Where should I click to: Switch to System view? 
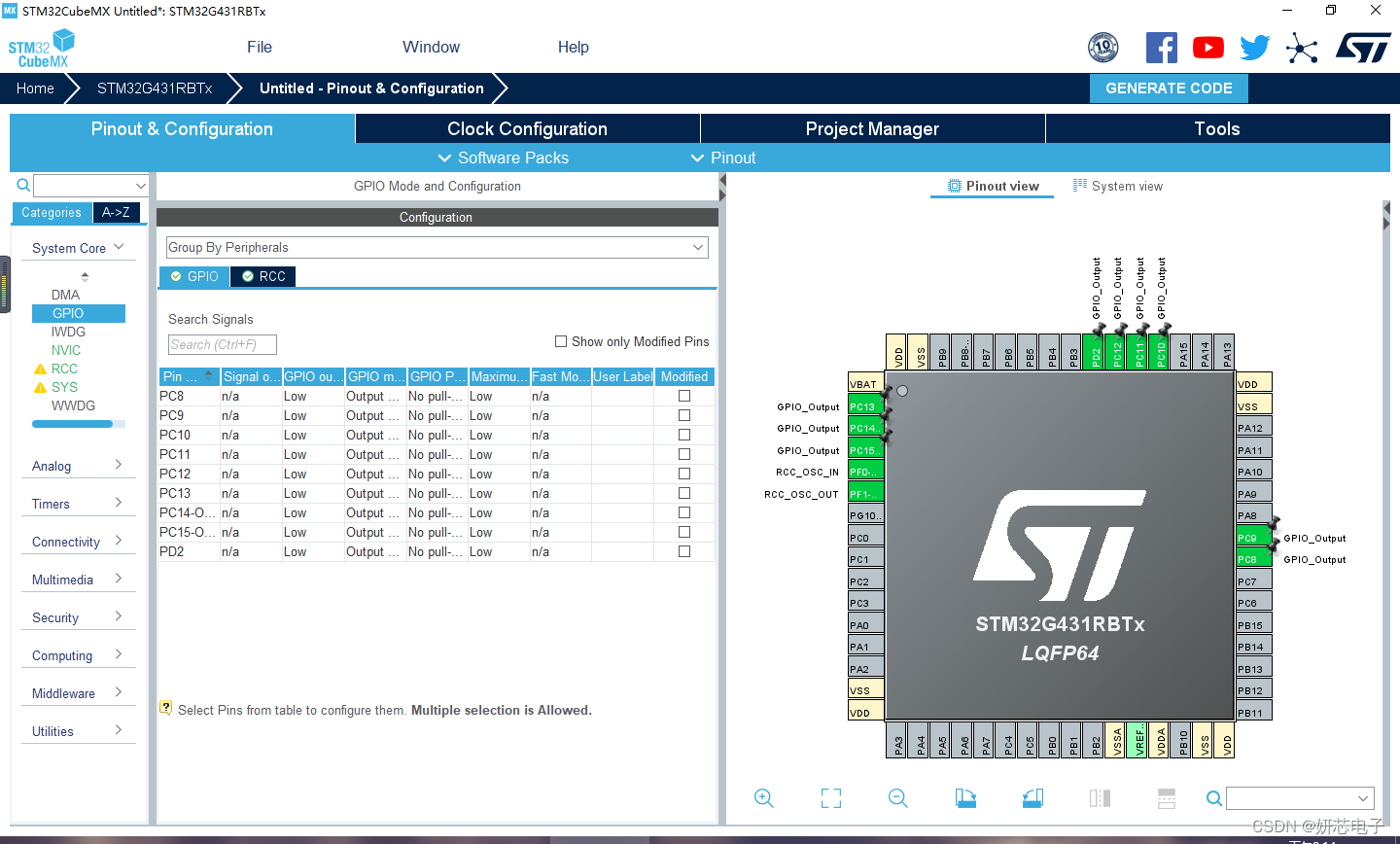[x=1118, y=186]
